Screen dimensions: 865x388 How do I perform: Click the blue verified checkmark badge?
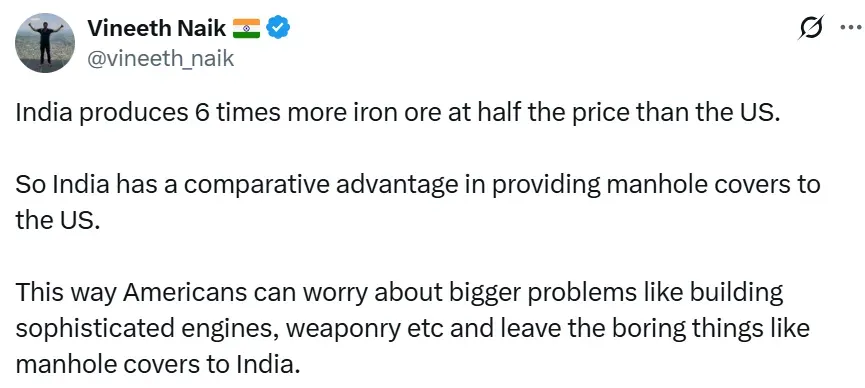coord(279,28)
